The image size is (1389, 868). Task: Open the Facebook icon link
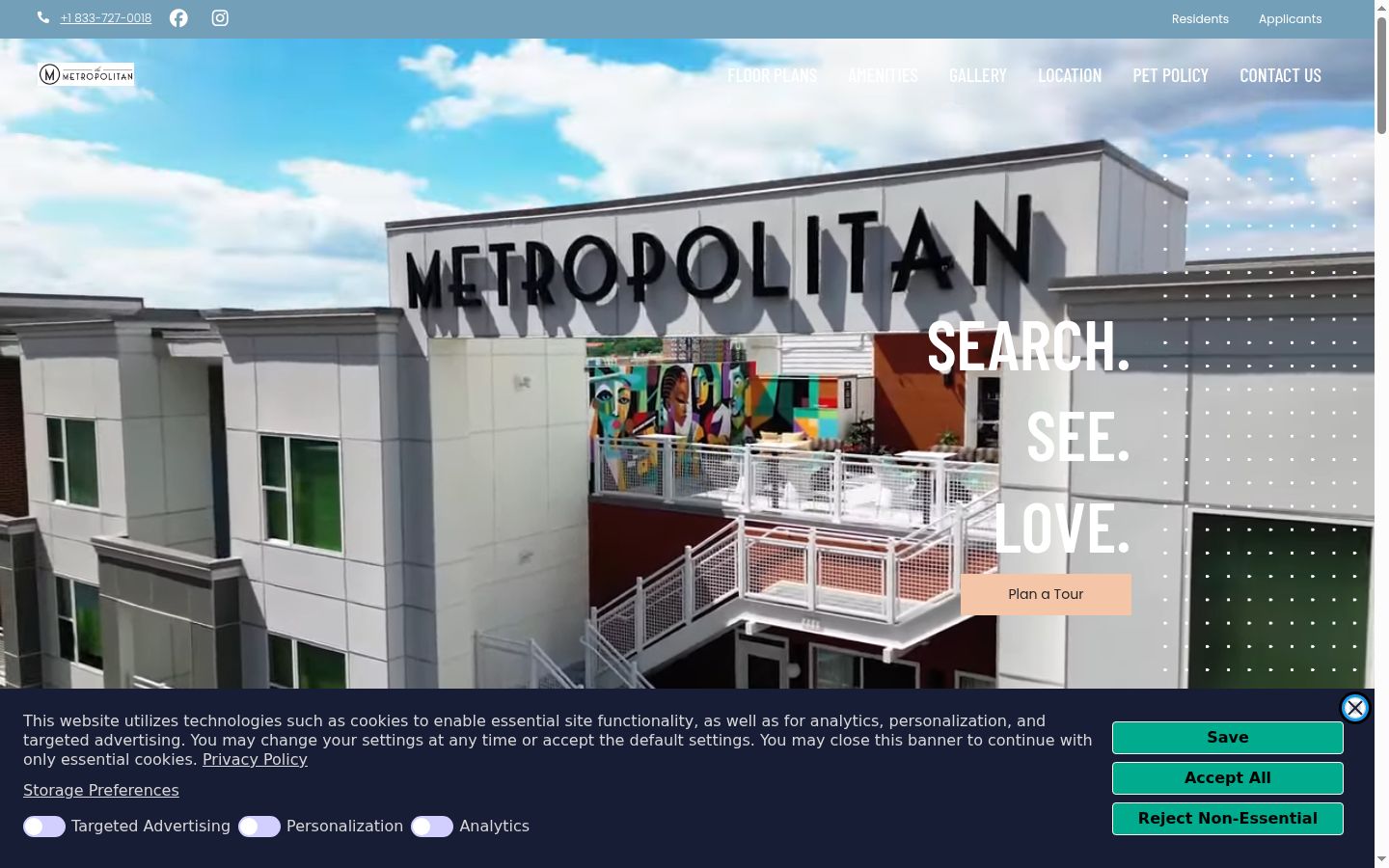click(x=178, y=18)
